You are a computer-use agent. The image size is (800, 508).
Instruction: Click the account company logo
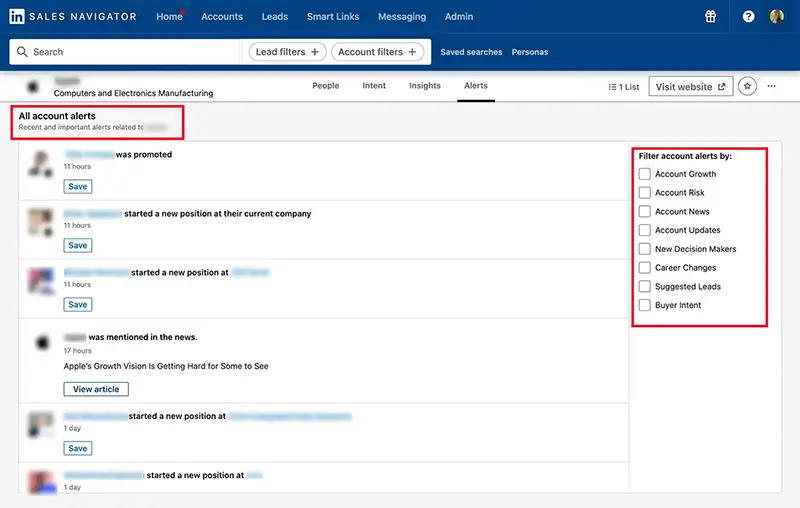click(33, 87)
